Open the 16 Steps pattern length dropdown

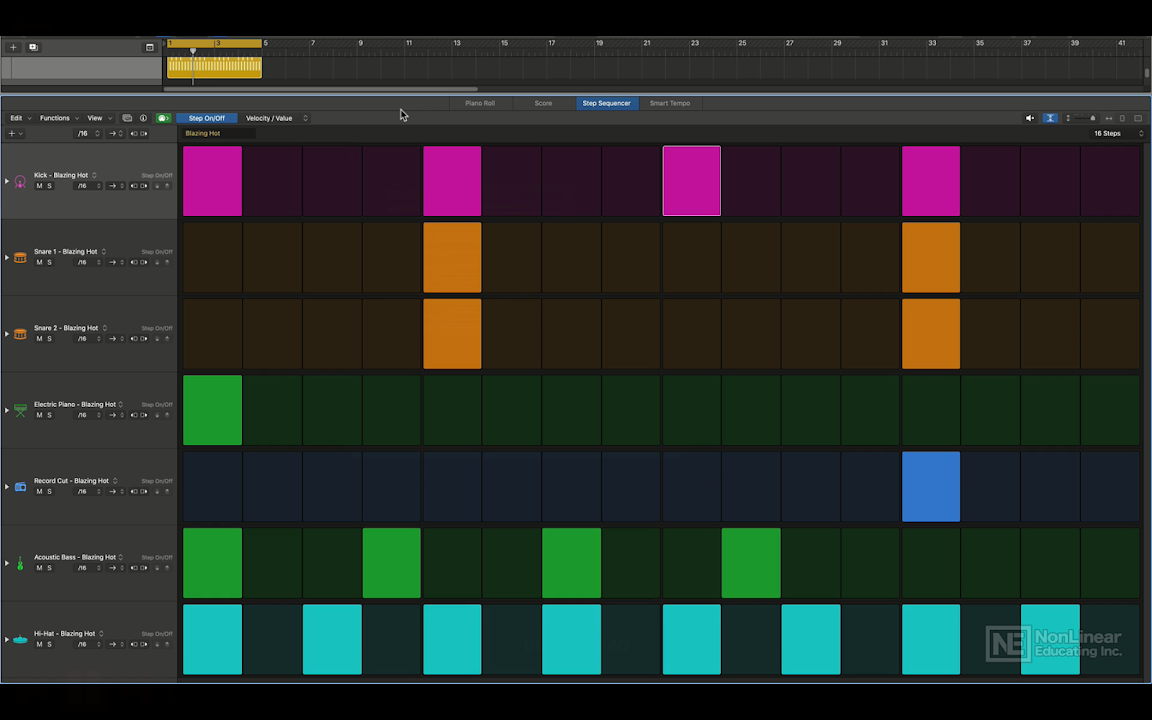(x=1108, y=133)
